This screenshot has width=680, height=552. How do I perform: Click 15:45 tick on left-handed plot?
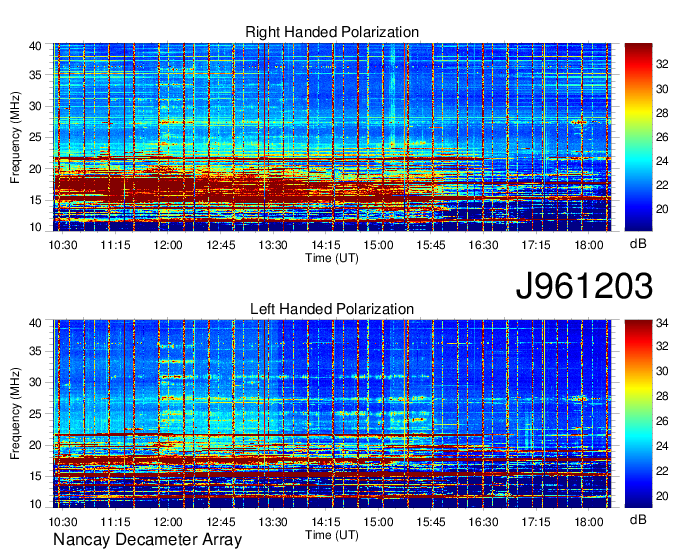coord(431,522)
